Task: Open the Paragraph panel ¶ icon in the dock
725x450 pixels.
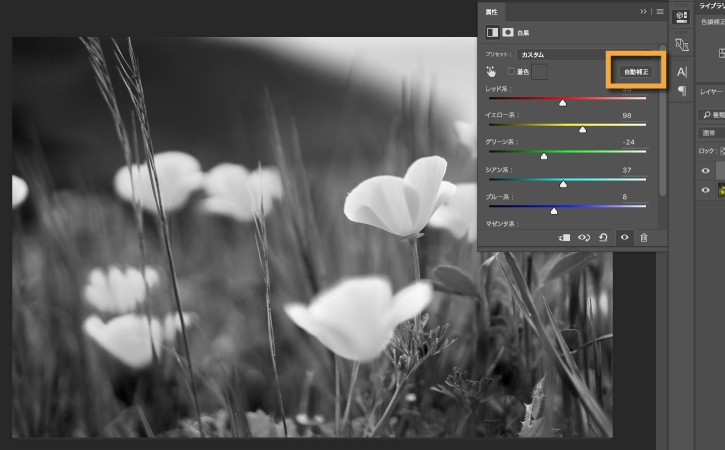Action: click(682, 91)
